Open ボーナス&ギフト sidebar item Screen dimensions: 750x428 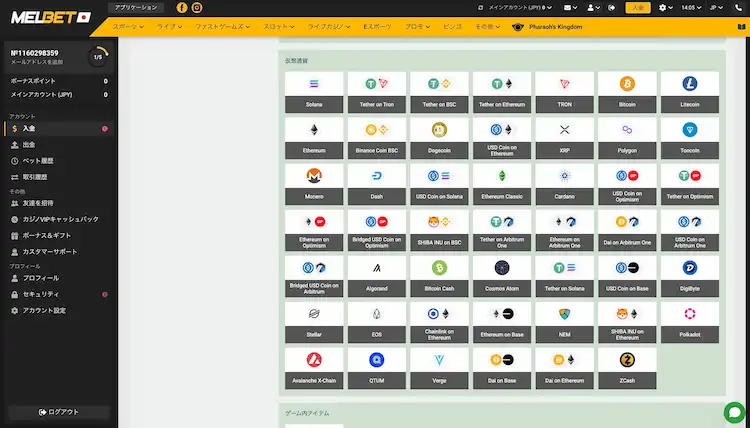click(59, 235)
